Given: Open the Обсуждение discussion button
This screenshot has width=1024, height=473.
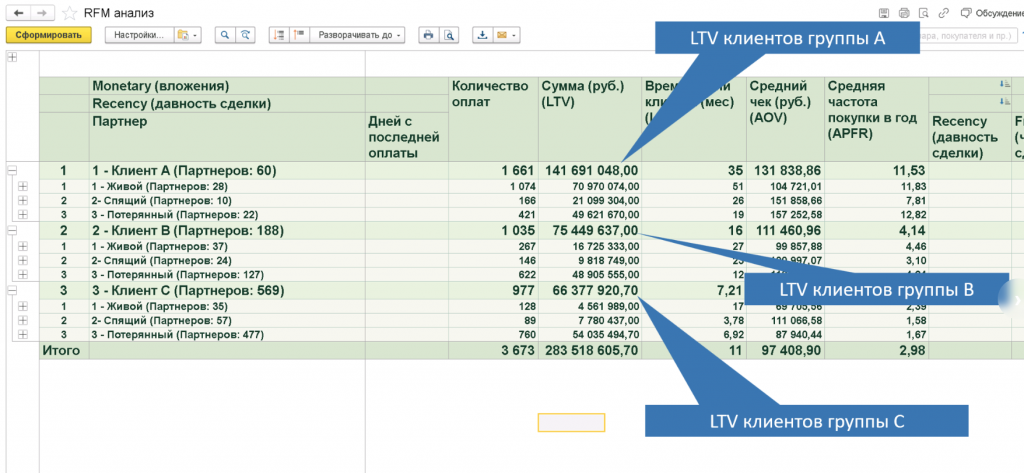Looking at the screenshot, I should pyautogui.click(x=991, y=13).
